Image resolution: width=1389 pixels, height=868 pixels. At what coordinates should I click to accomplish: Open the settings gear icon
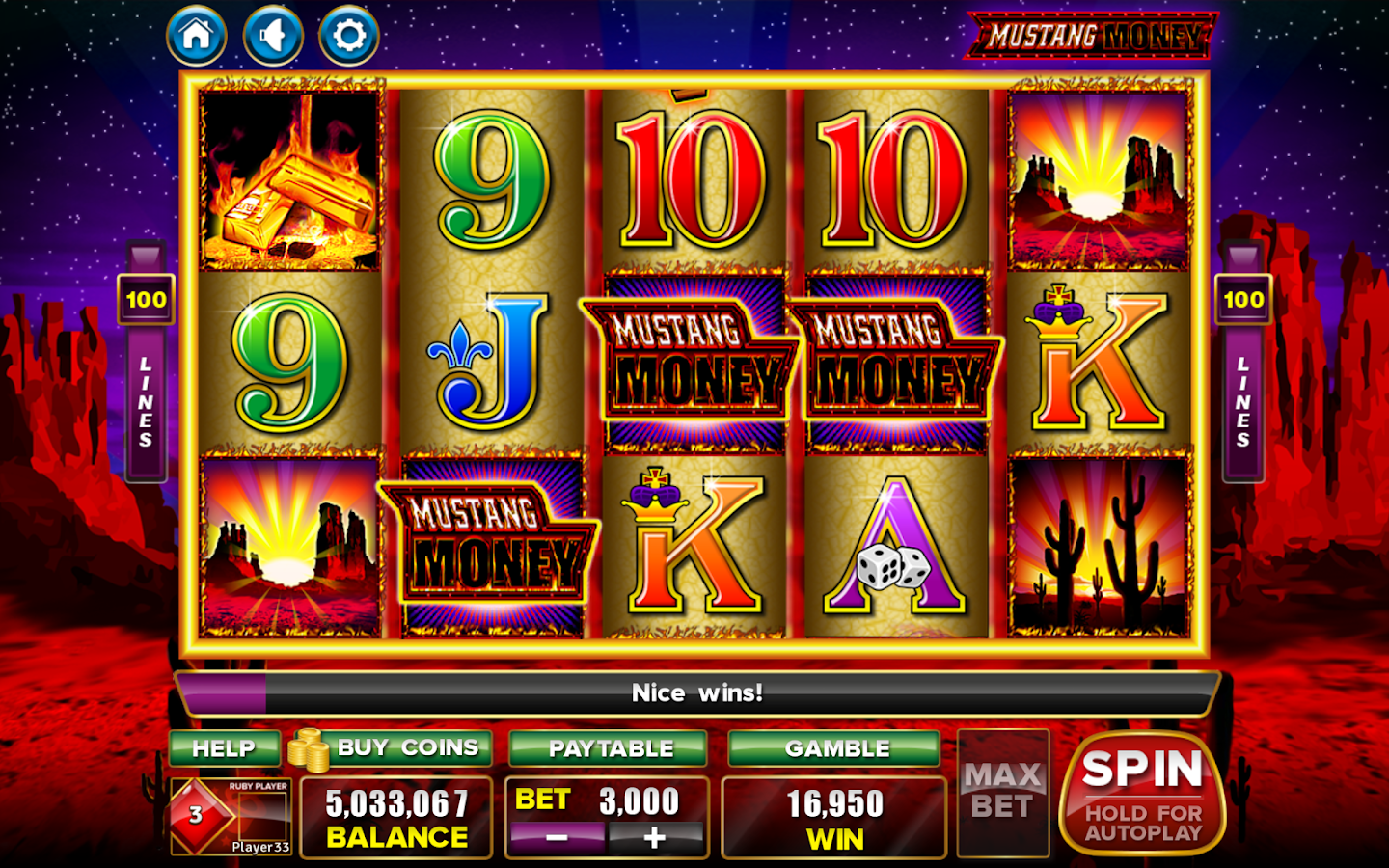pos(349,36)
